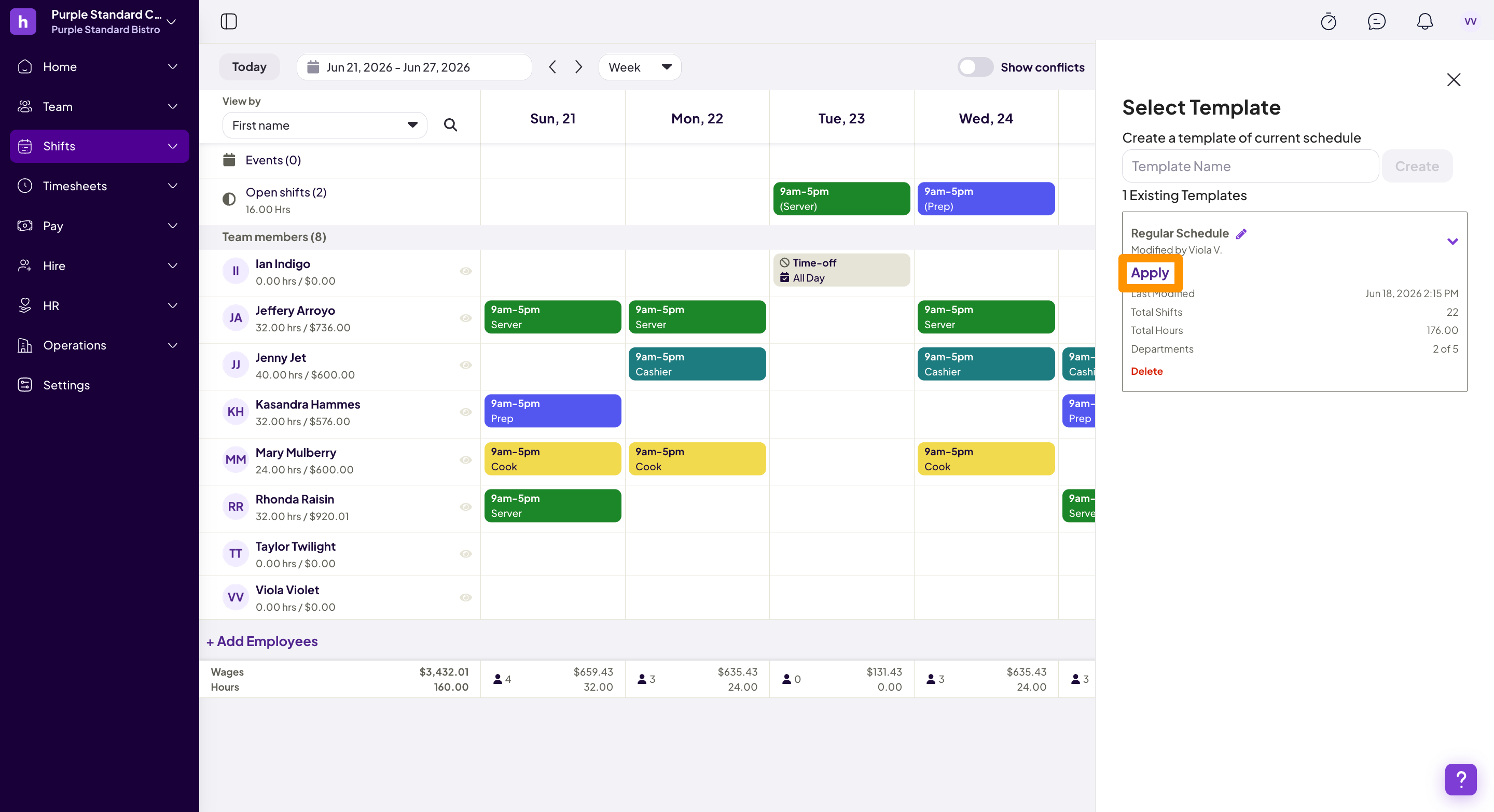Expand the company switcher chevron
The width and height of the screenshot is (1494, 812).
coord(171,21)
